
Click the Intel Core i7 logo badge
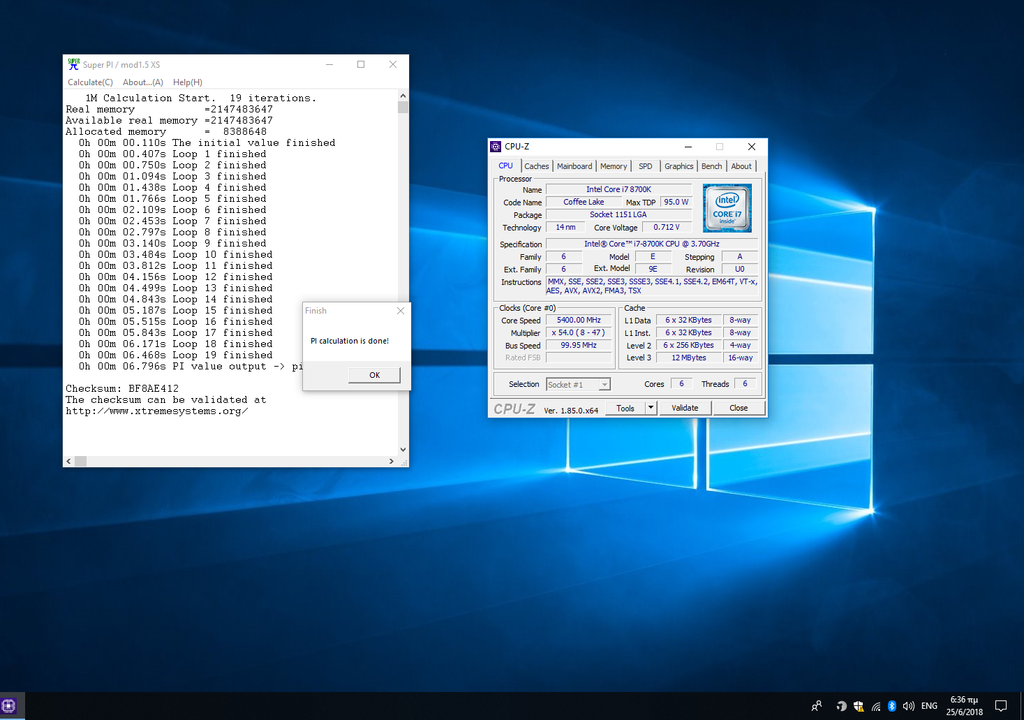tap(727, 208)
